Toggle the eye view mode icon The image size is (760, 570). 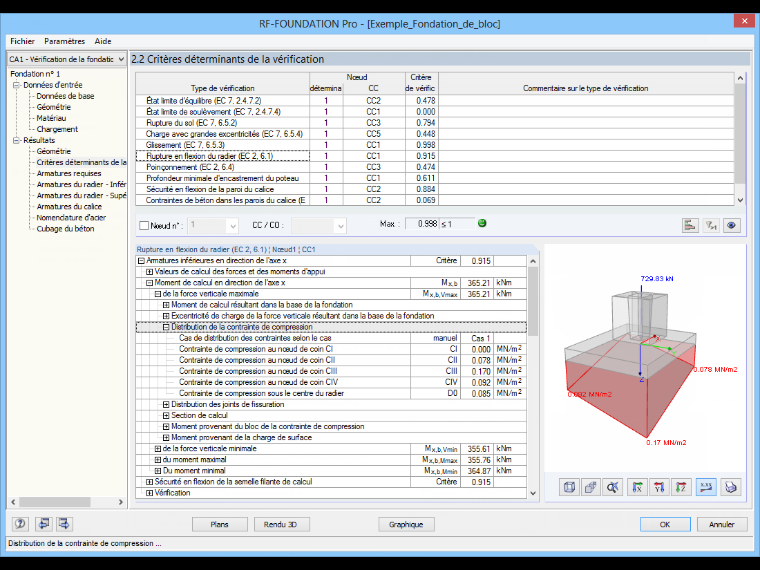[x=731, y=225]
